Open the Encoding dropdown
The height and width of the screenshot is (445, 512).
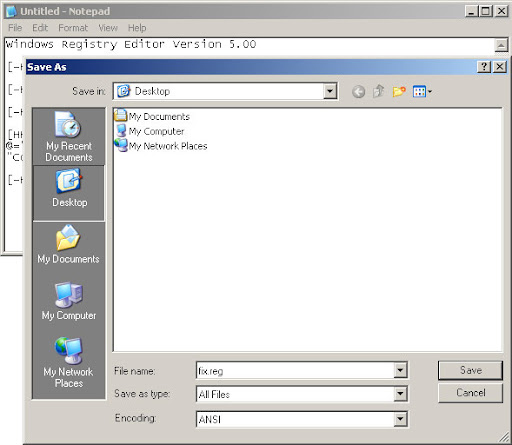[400, 419]
